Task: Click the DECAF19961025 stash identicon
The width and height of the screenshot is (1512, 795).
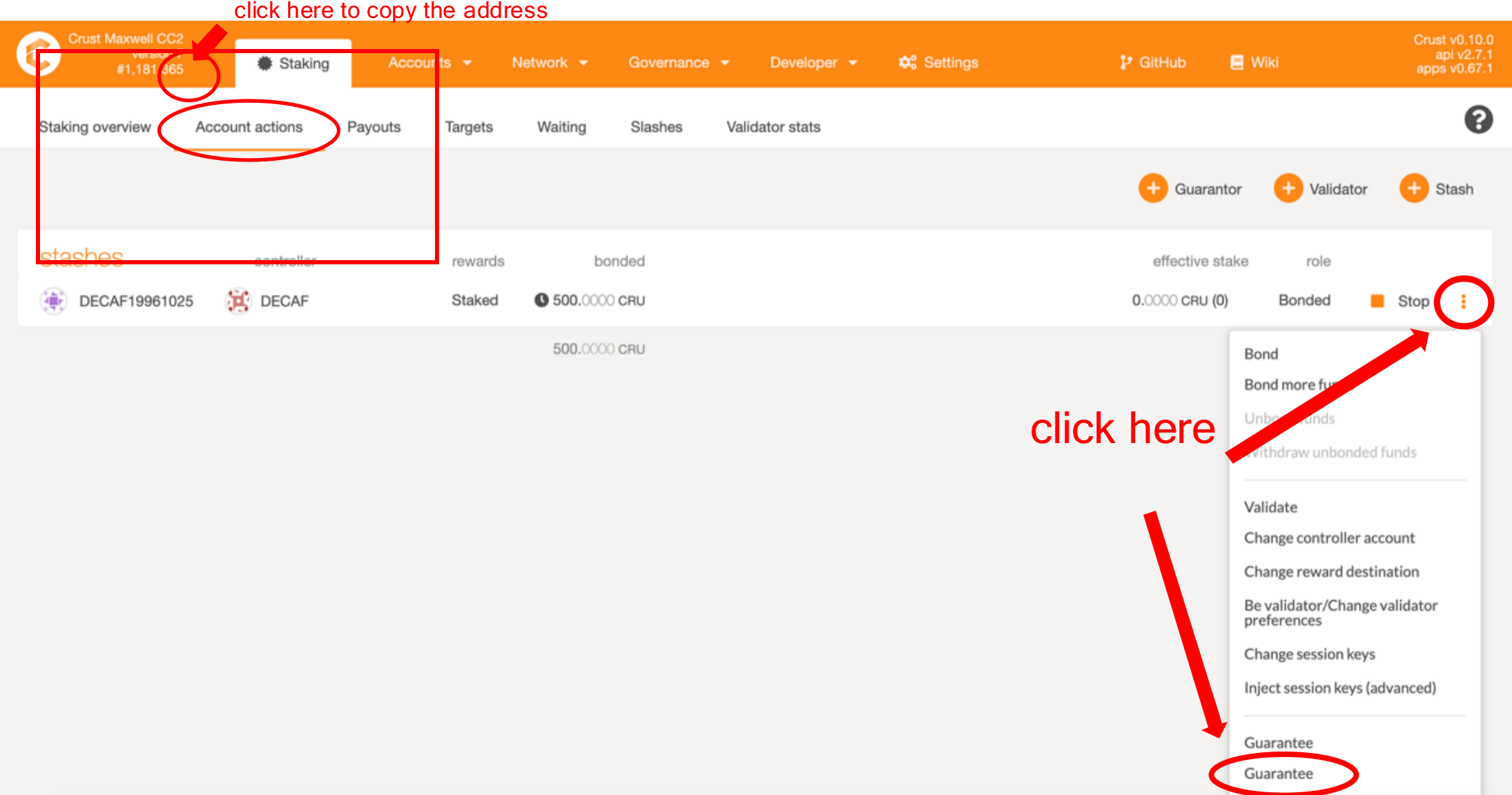Action: [x=53, y=301]
